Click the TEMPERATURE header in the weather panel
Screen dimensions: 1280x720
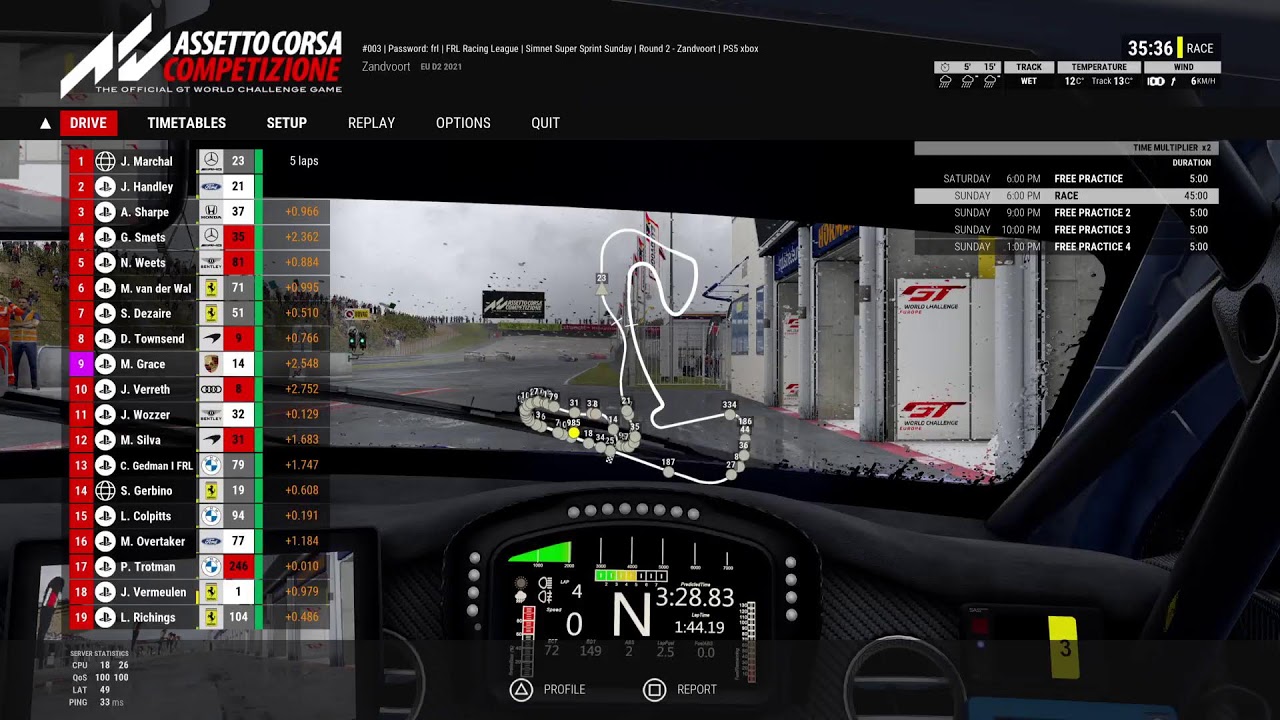pos(1099,67)
